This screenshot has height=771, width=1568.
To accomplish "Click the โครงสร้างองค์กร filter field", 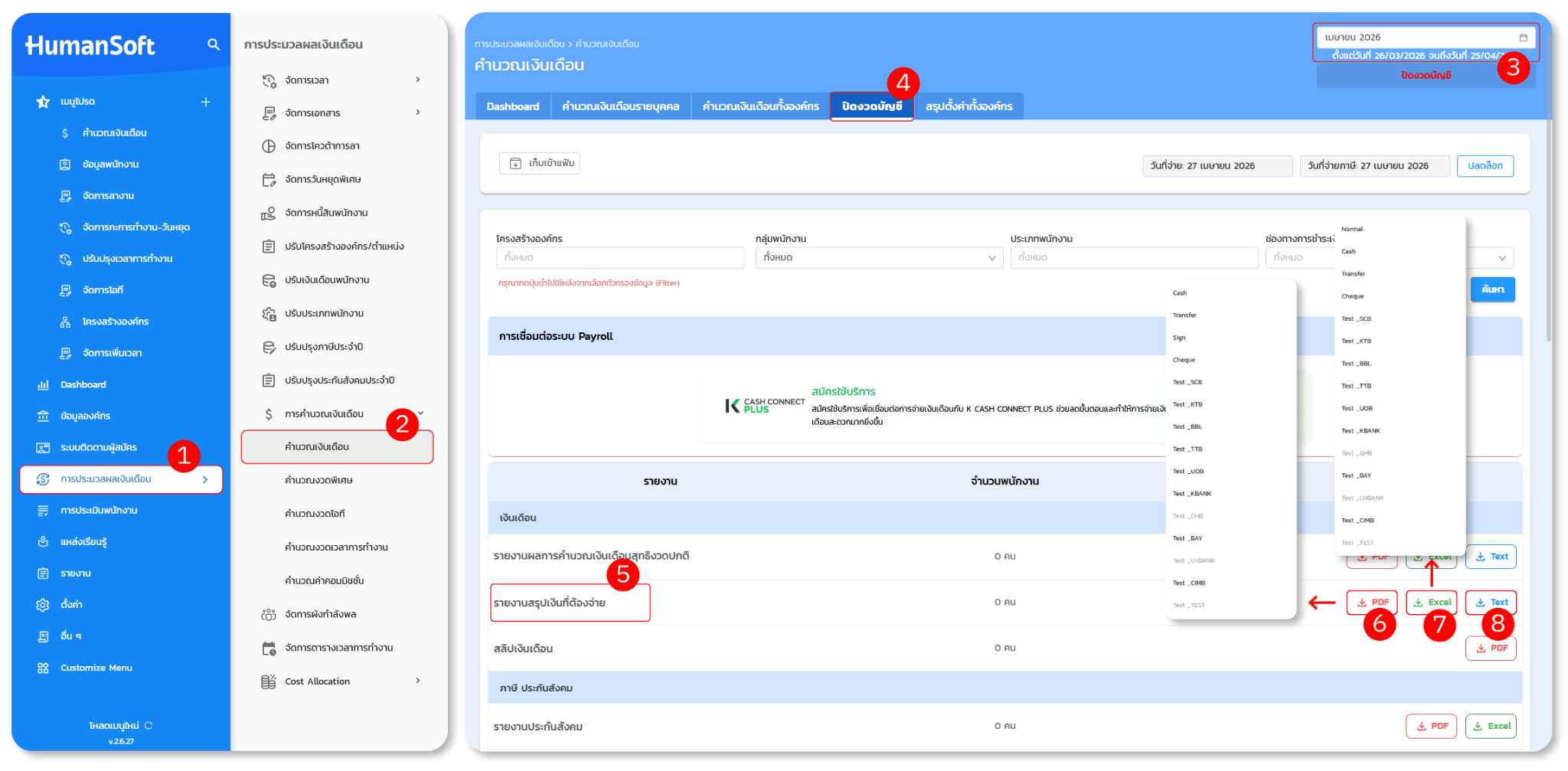I will [x=620, y=258].
